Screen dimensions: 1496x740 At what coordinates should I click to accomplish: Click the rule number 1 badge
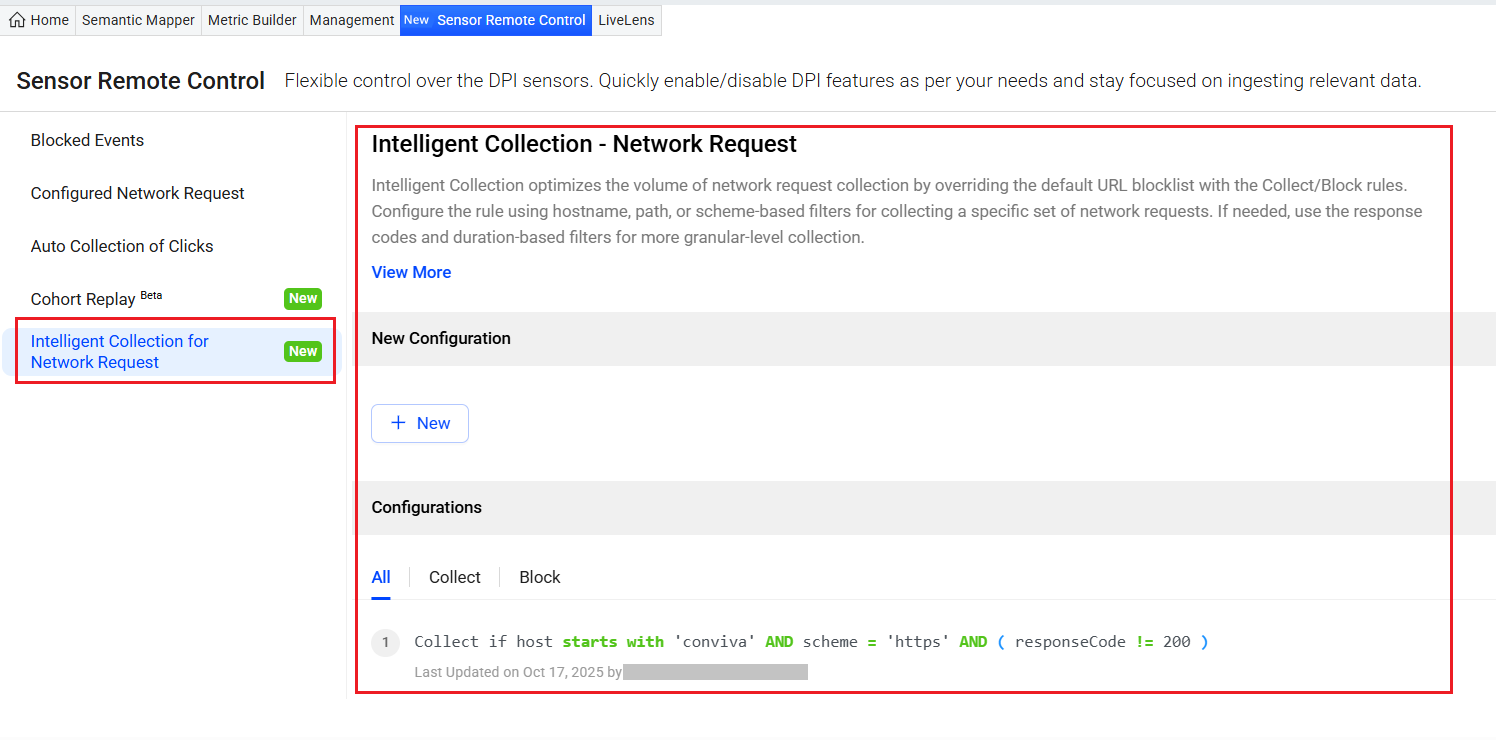point(385,643)
